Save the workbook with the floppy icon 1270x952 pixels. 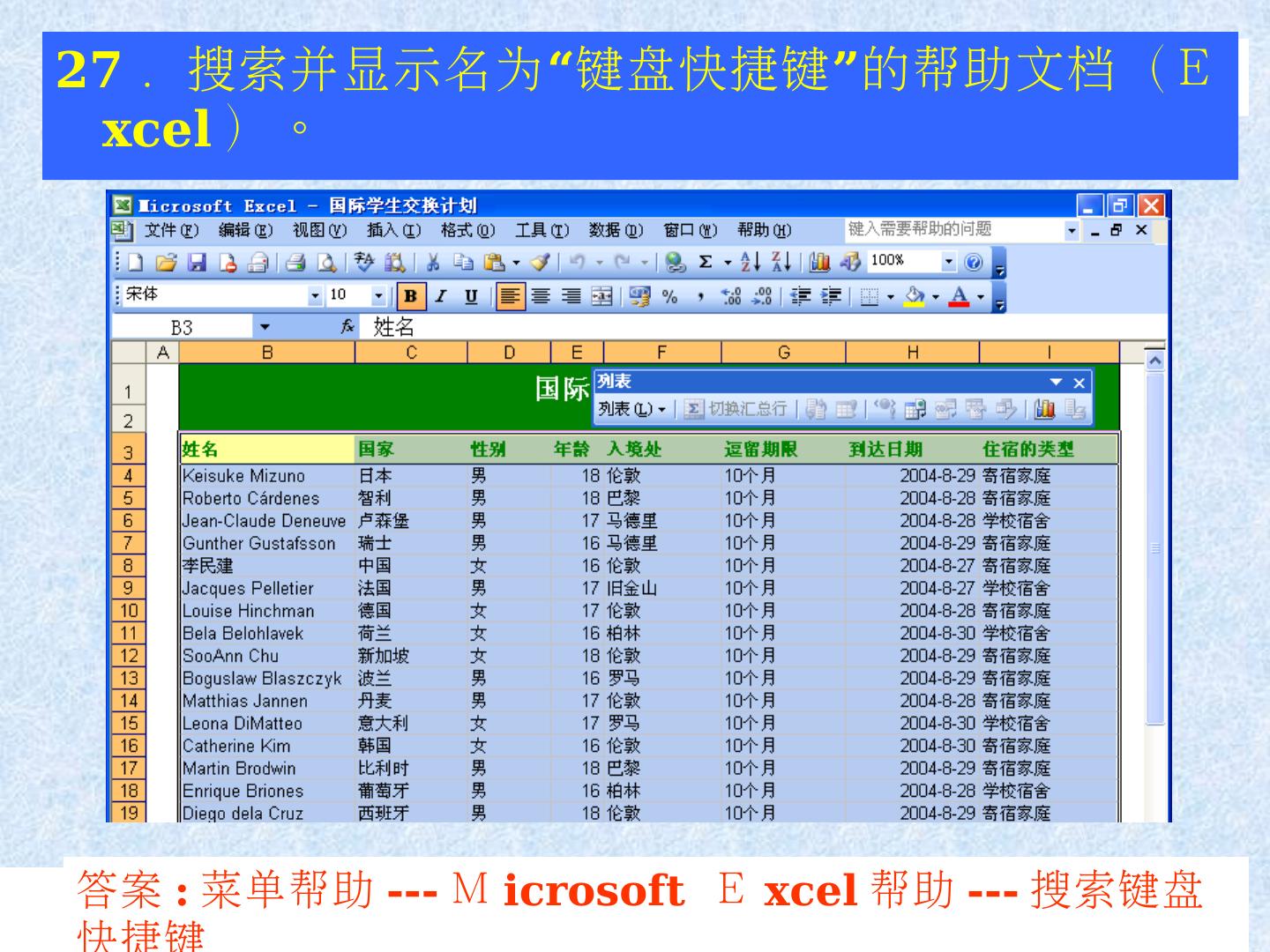coord(198,262)
